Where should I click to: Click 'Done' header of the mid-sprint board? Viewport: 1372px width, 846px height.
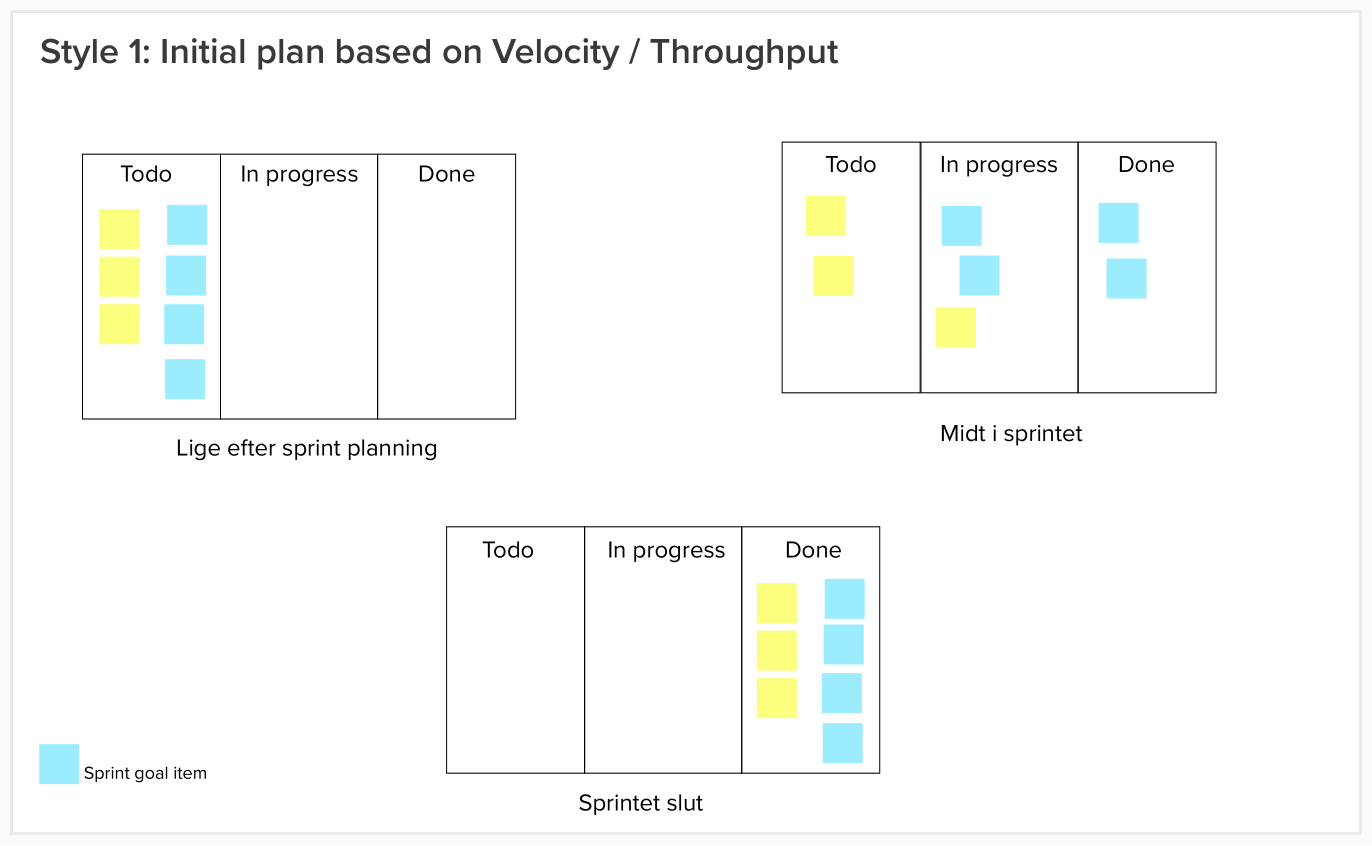(1146, 164)
